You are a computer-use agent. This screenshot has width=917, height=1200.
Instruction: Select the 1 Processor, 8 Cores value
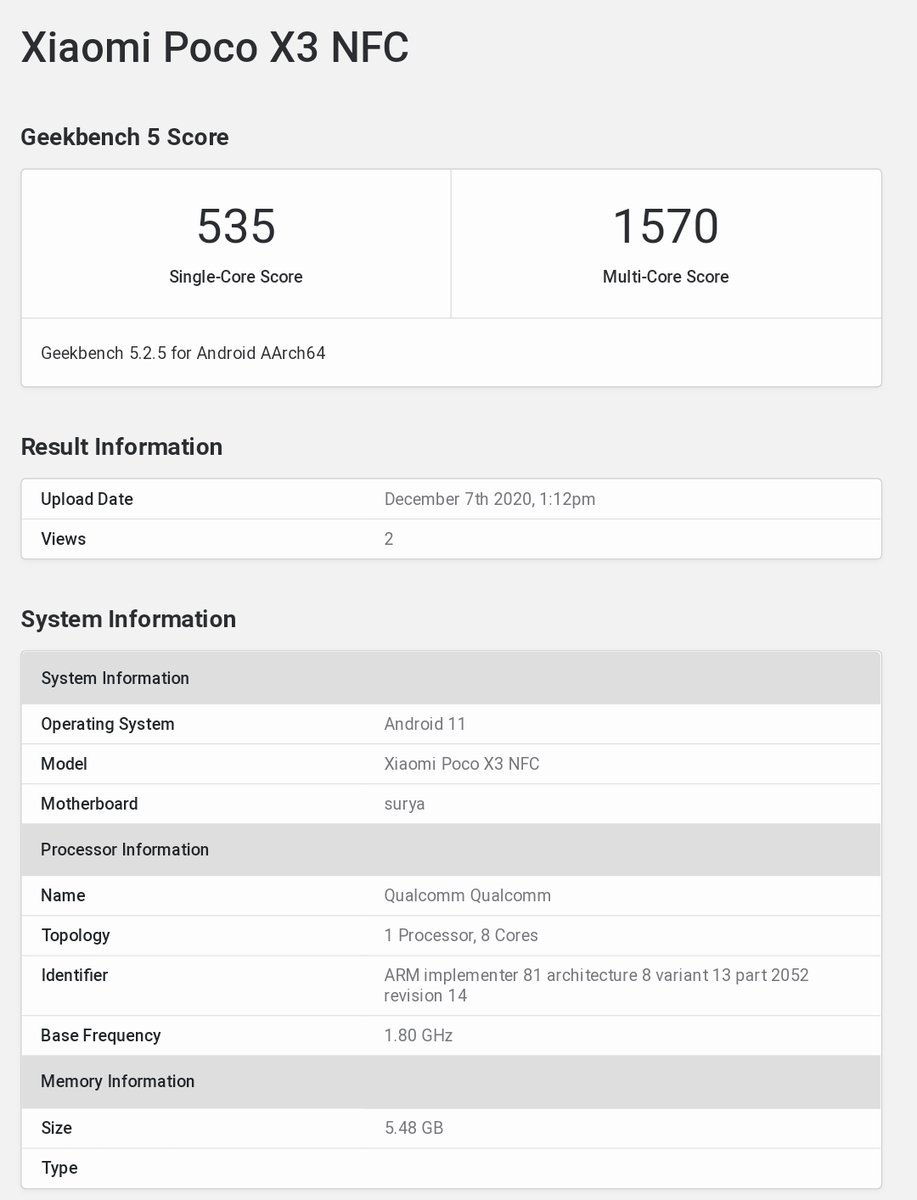pyautogui.click(x=461, y=936)
